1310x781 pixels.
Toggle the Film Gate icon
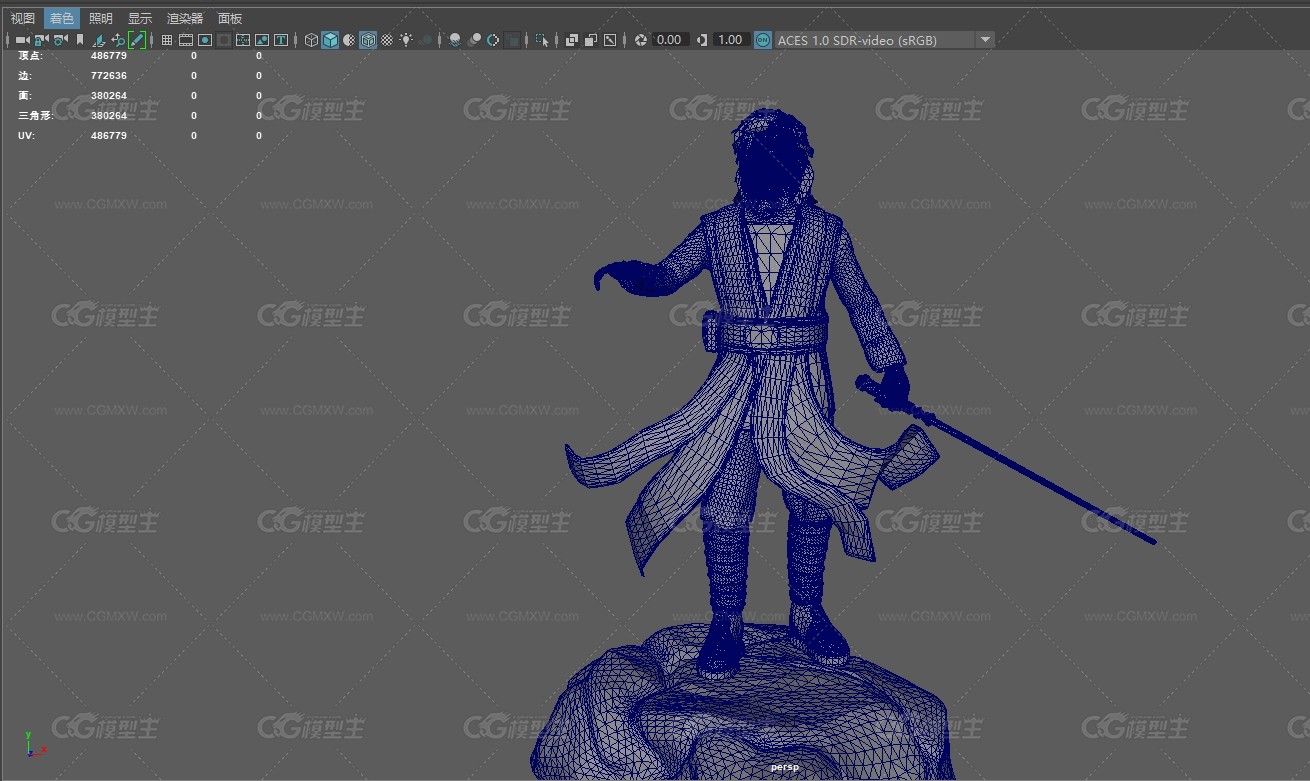[186, 40]
